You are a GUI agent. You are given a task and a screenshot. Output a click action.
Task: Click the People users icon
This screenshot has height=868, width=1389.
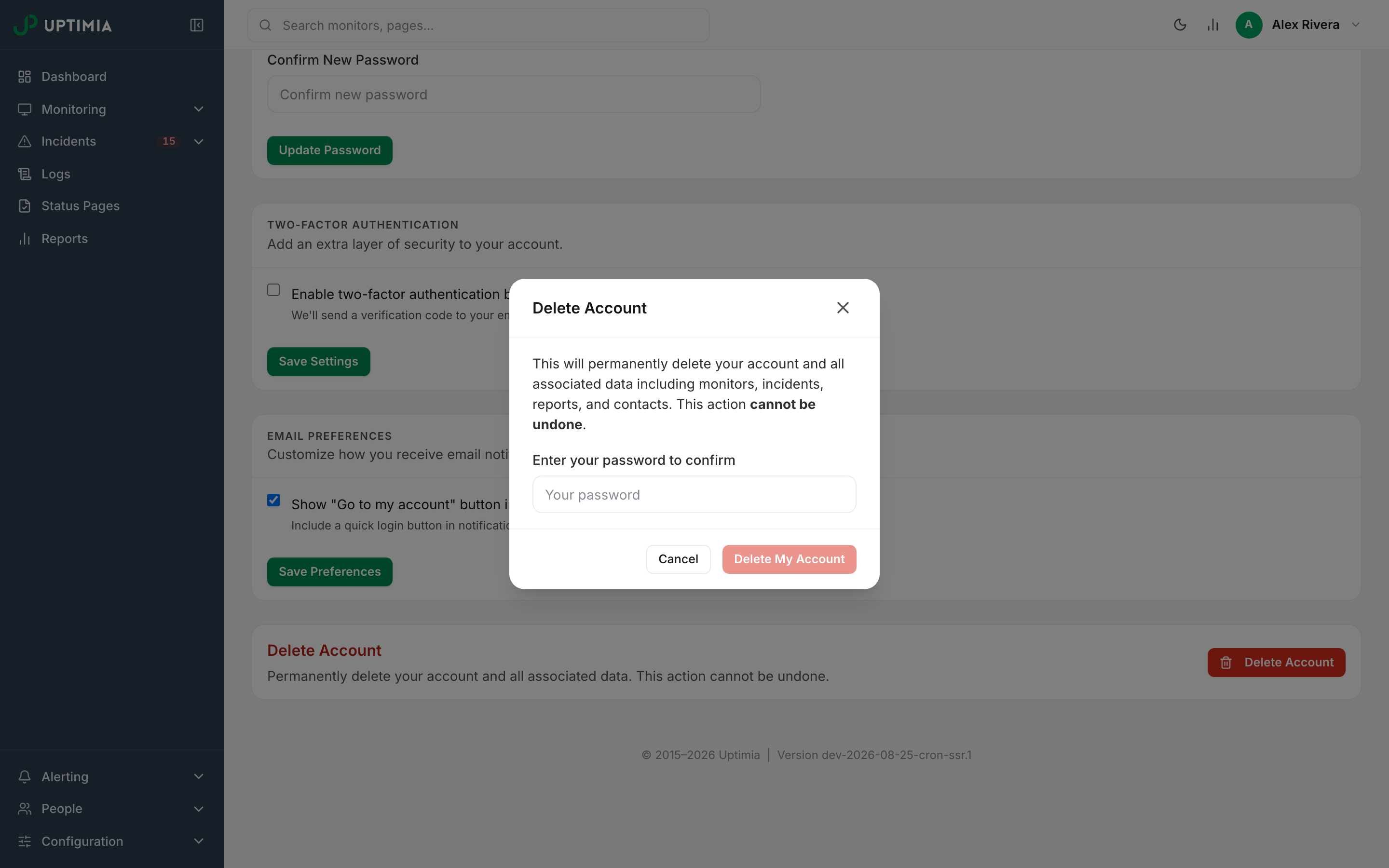24,809
